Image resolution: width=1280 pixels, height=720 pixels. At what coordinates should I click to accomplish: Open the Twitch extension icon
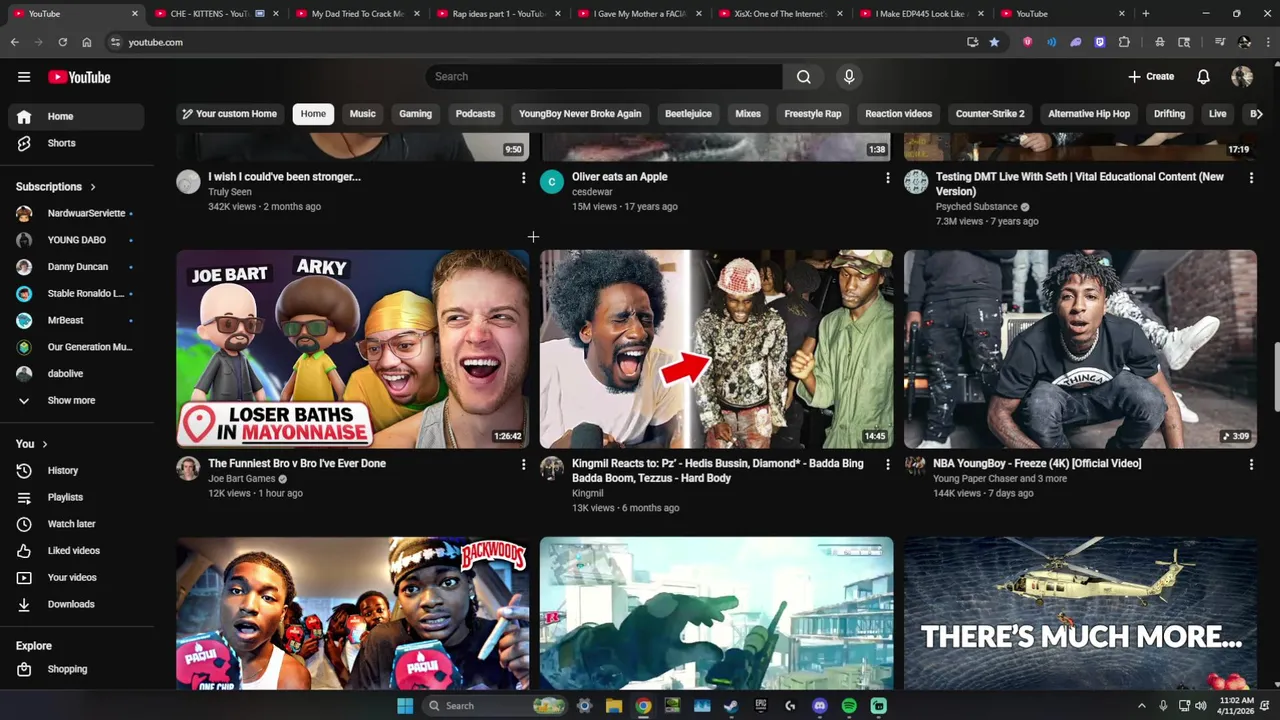[x=1100, y=42]
